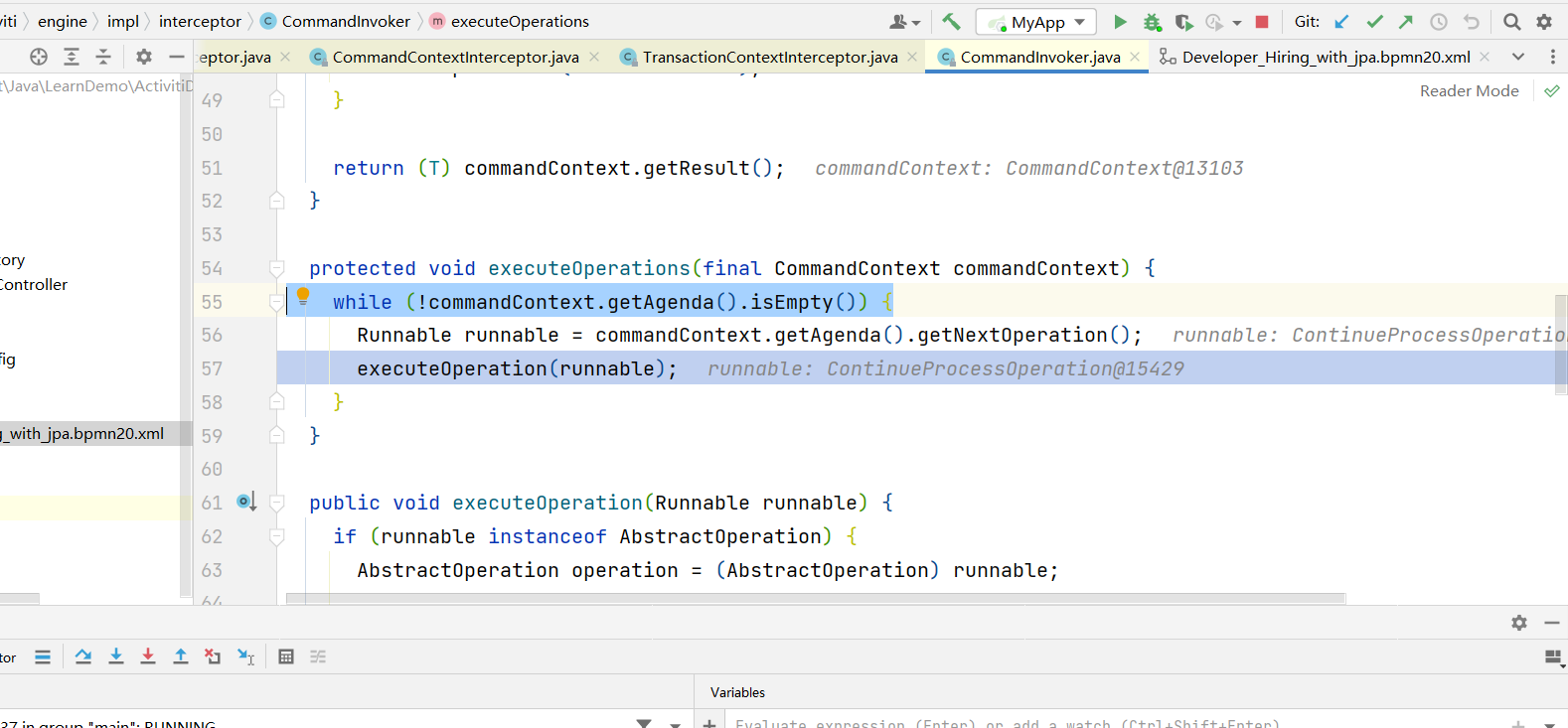
Task: Open IDE settings gear in the top toolbar
Action: pos(1544,22)
